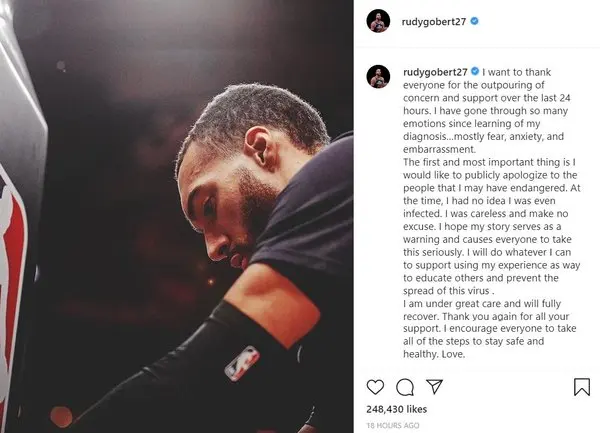600x433 pixels.
Task: Click the small avatar beside the caption
Action: coord(378,77)
